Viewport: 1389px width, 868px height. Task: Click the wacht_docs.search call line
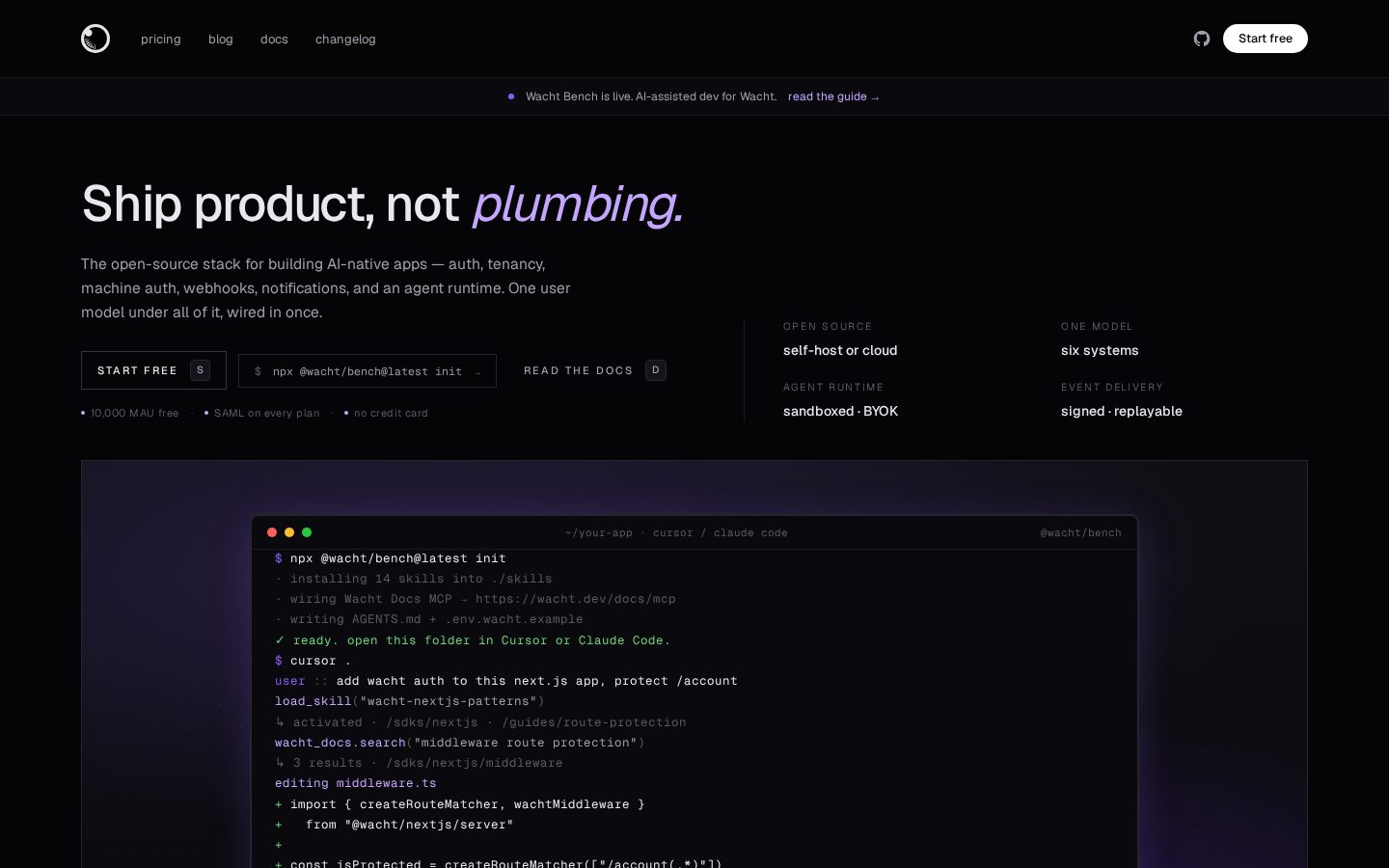tap(460, 743)
